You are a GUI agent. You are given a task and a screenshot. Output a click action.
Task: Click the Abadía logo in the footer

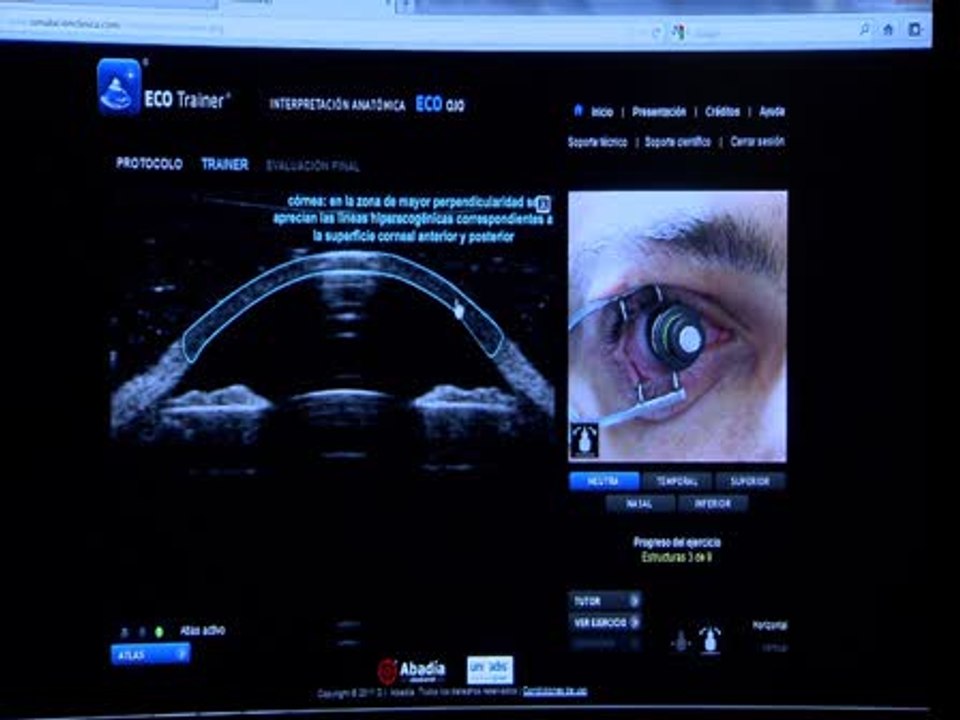tap(411, 671)
